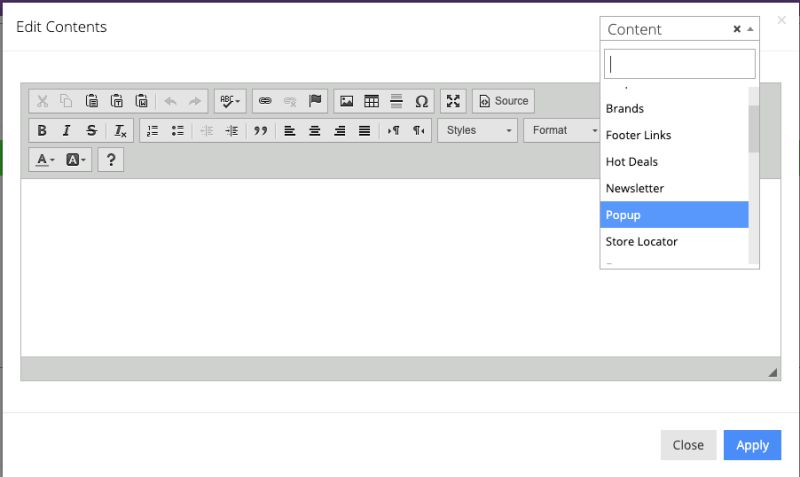The image size is (800, 477).
Task: Insert an anchor with flag icon
Action: click(x=315, y=101)
